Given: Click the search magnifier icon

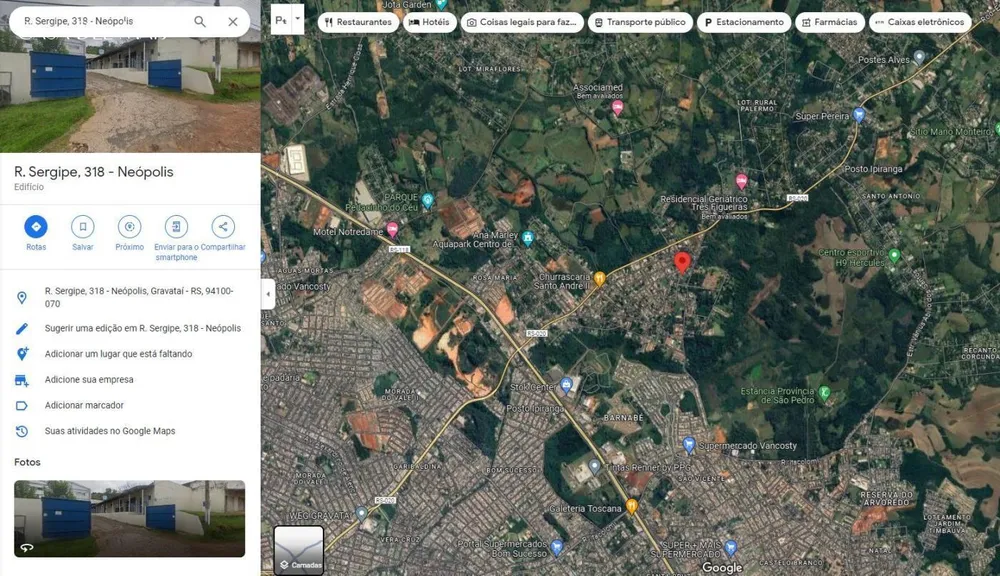Looking at the screenshot, I should (x=200, y=22).
